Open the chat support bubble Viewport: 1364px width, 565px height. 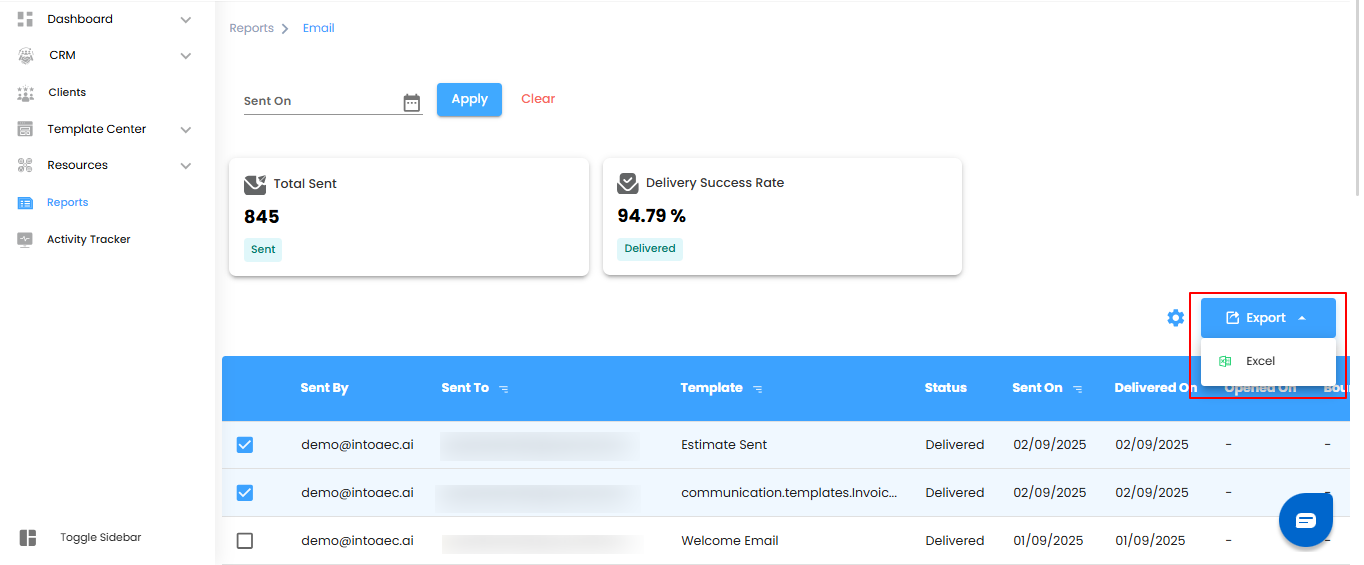coord(1306,520)
